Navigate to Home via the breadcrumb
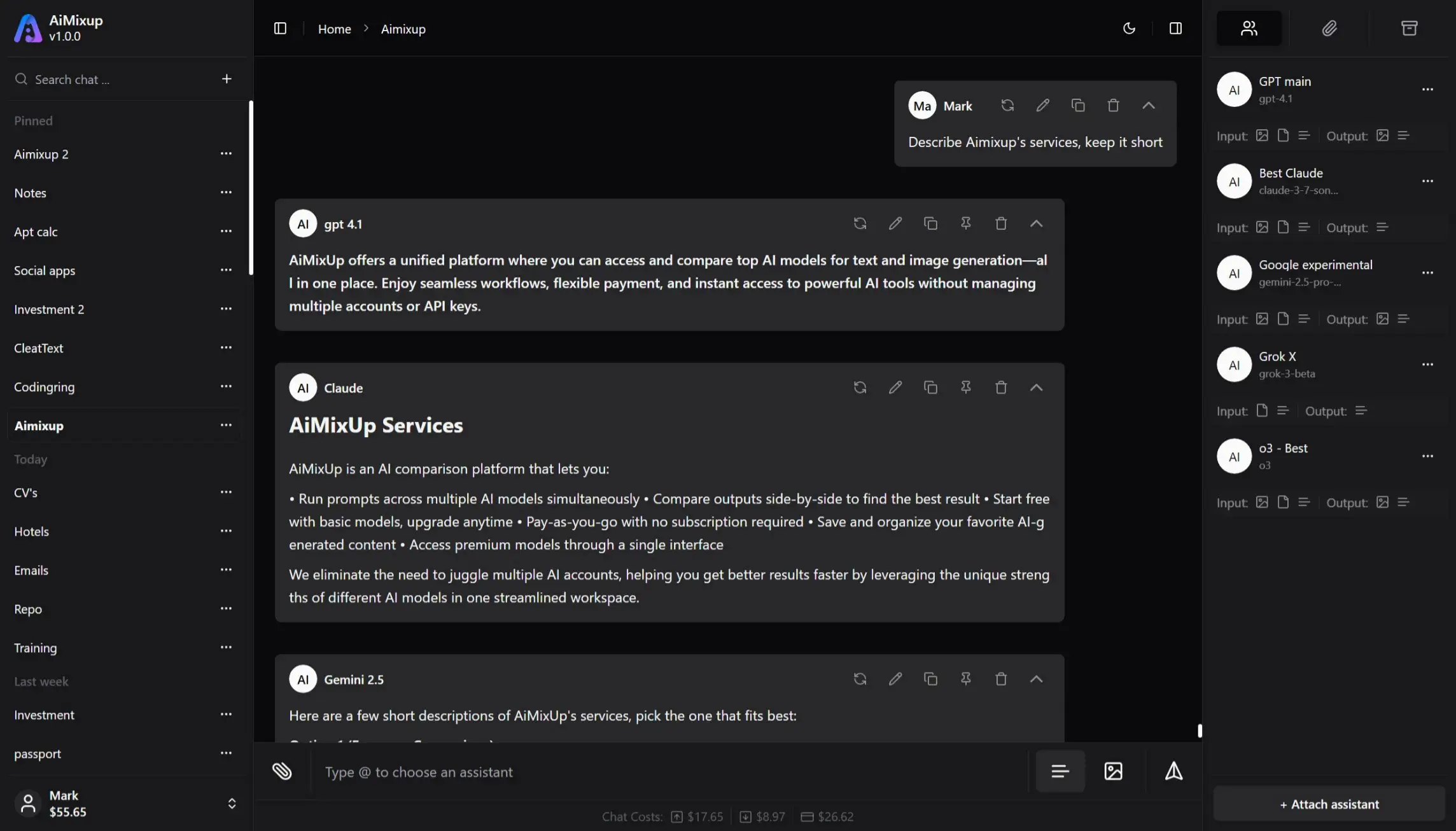Viewport: 1456px width, 831px height. (x=334, y=29)
